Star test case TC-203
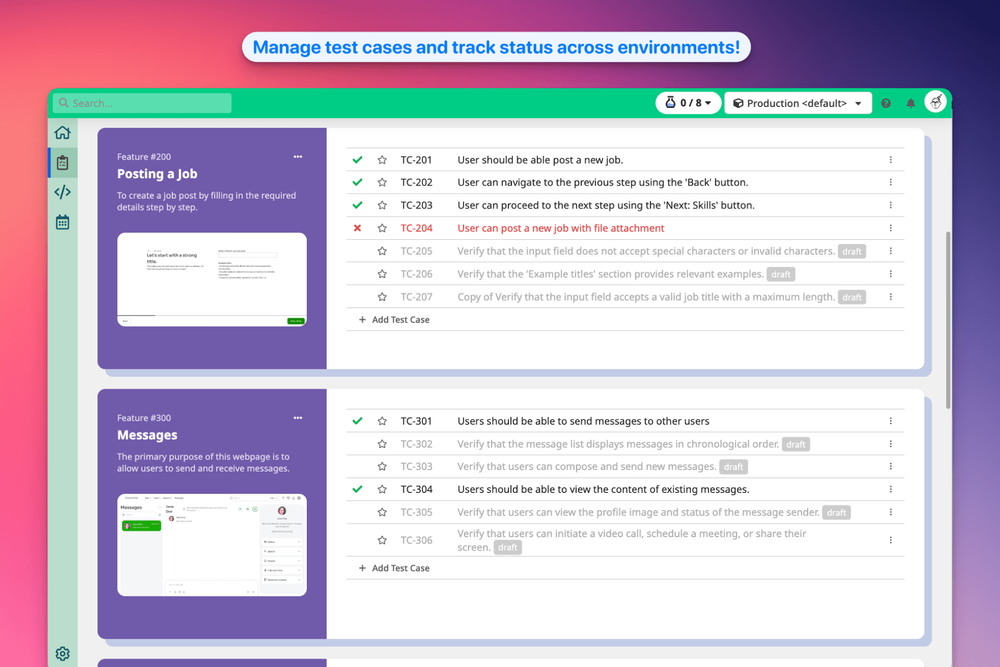1000x667 pixels. (x=382, y=205)
